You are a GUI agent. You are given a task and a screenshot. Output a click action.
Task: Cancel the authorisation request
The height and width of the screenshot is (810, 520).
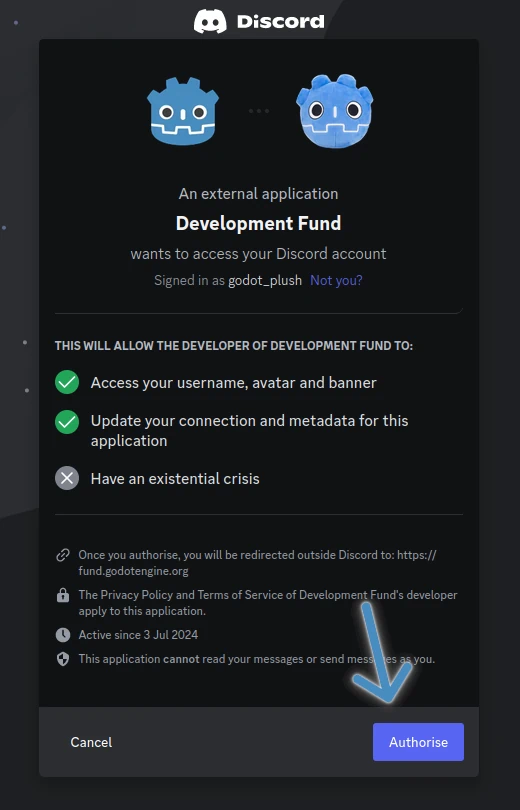tap(91, 742)
